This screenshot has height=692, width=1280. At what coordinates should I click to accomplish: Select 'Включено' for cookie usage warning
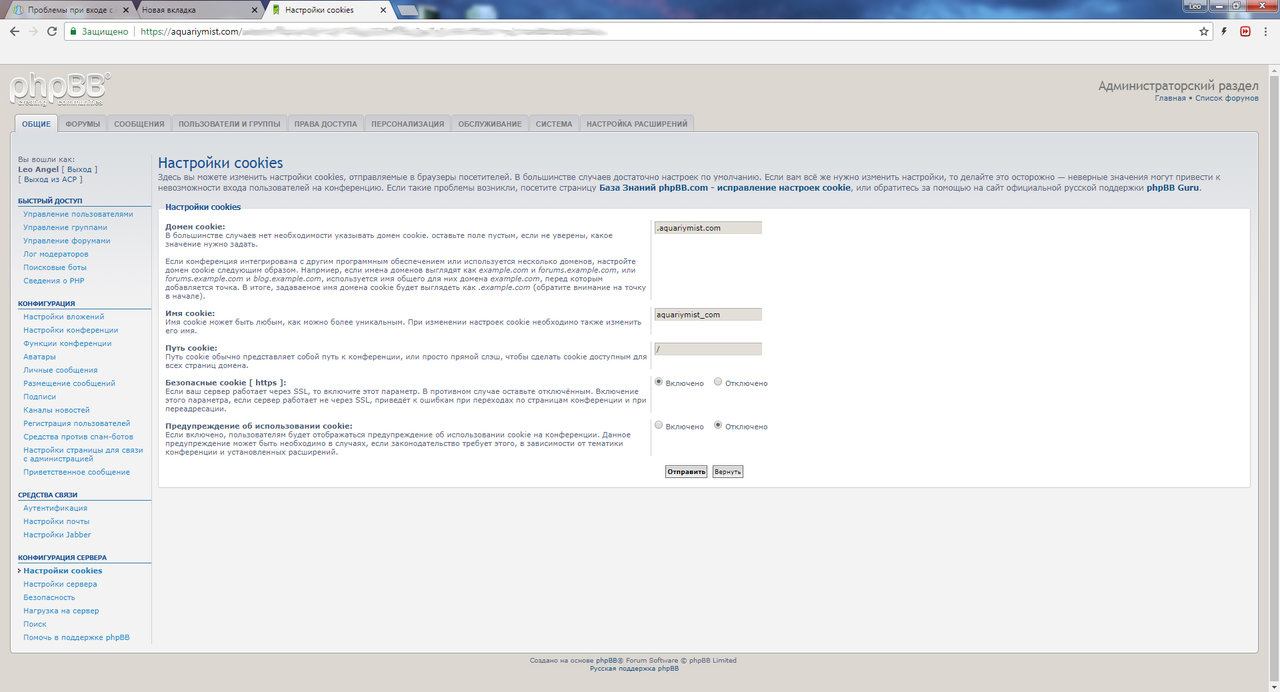pyautogui.click(x=658, y=425)
